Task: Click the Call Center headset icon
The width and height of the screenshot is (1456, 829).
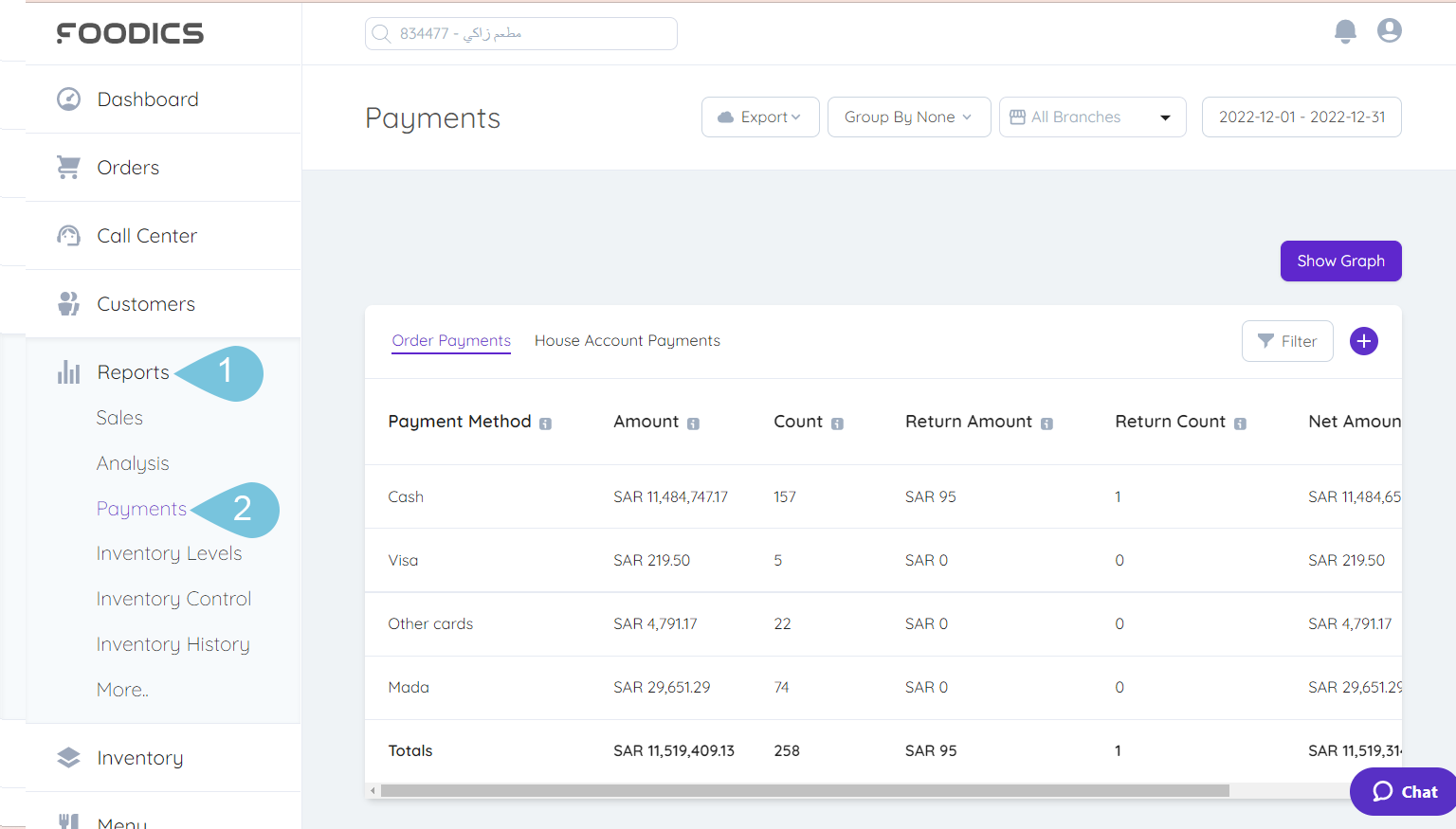Action: pos(67,235)
